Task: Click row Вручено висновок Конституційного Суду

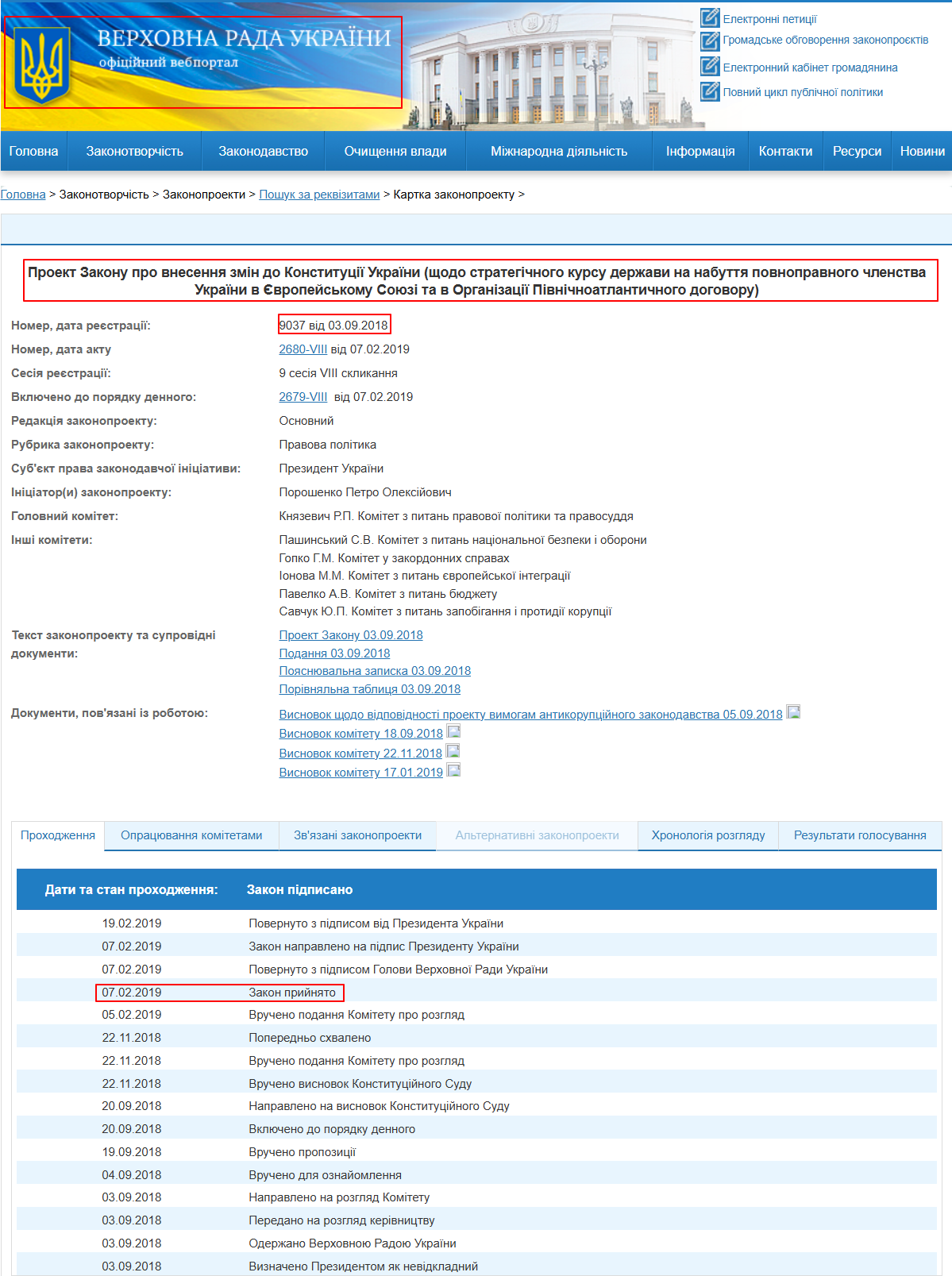Action: 476,1084
